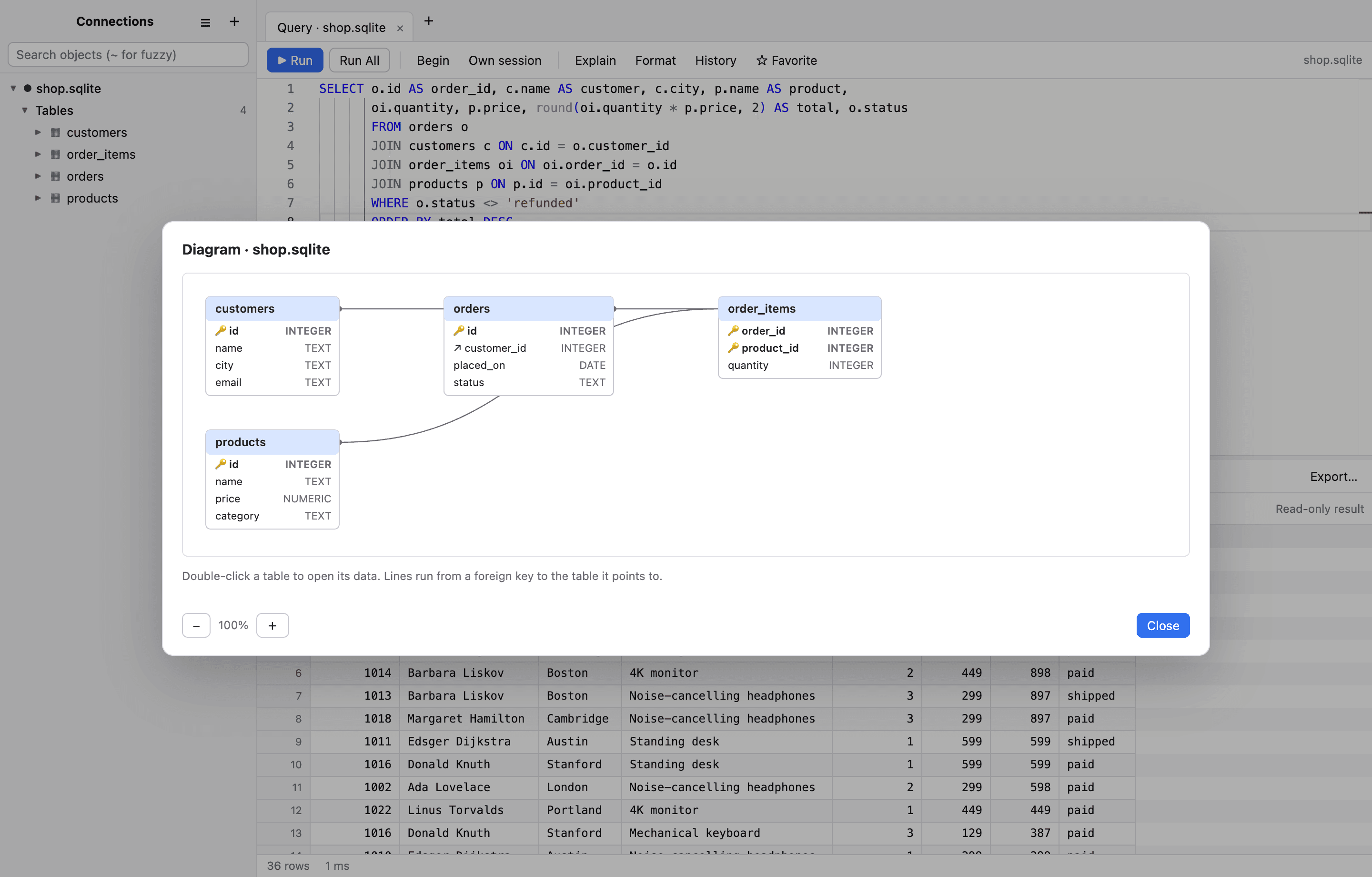Screen dimensions: 1372x877
Task: Collapse the Tables group
Action: [x=24, y=110]
